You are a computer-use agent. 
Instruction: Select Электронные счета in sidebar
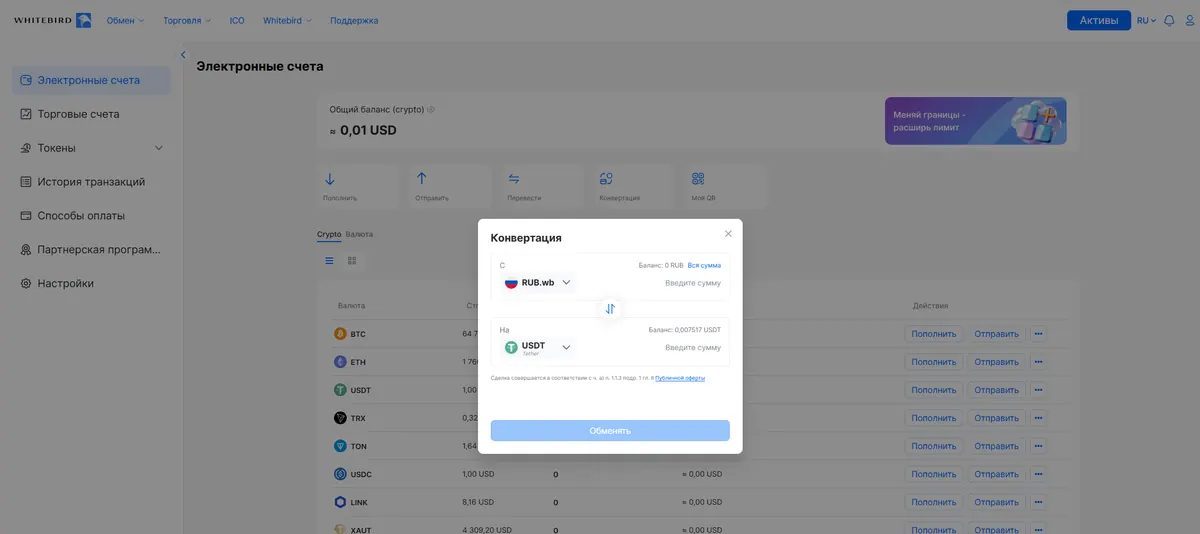click(91, 80)
